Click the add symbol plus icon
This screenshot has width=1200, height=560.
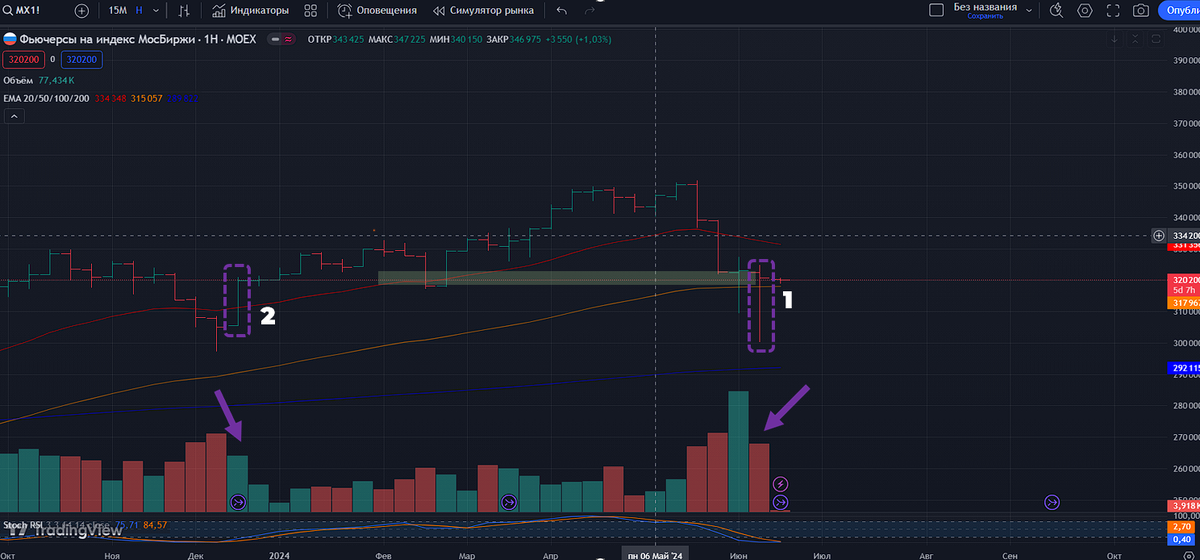coord(82,10)
